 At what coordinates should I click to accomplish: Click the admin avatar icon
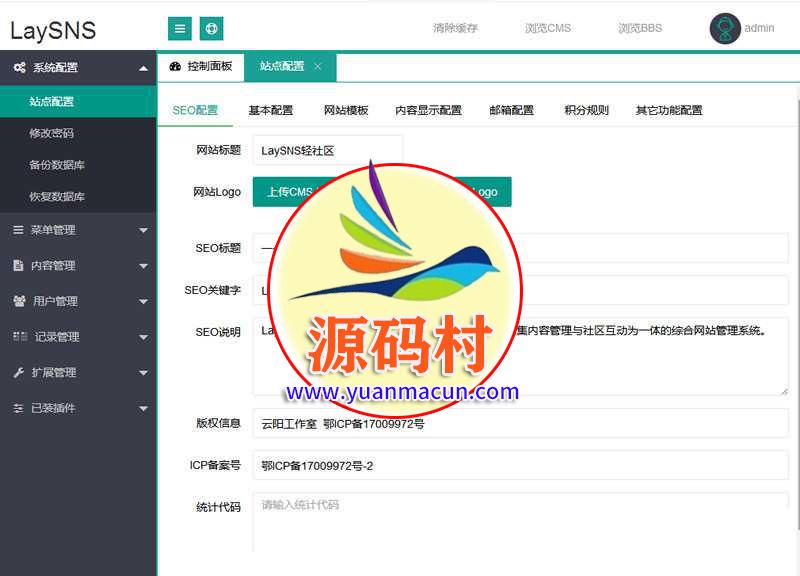725,28
